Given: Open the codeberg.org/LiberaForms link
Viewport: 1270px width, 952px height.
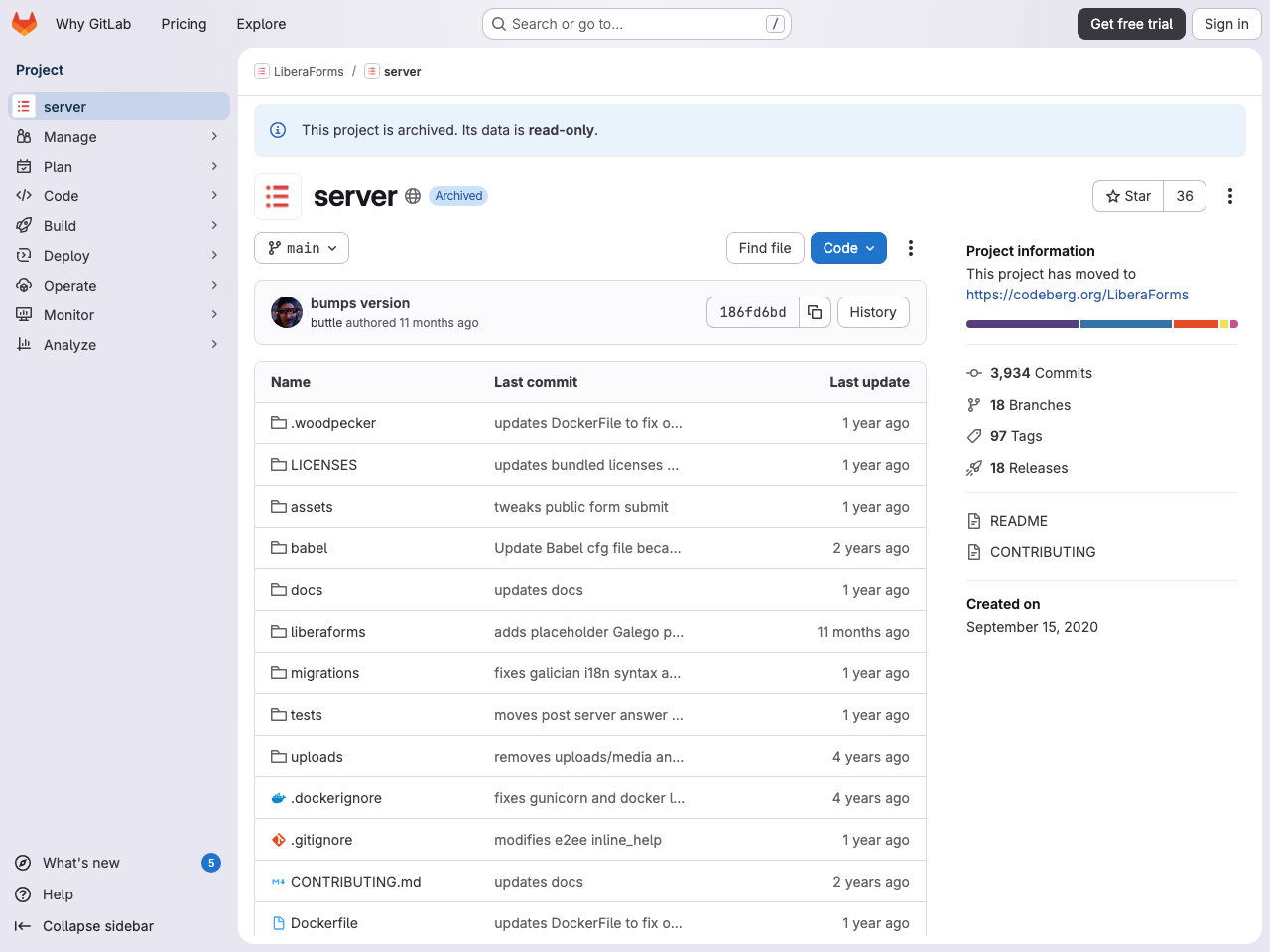Looking at the screenshot, I should click(1078, 294).
